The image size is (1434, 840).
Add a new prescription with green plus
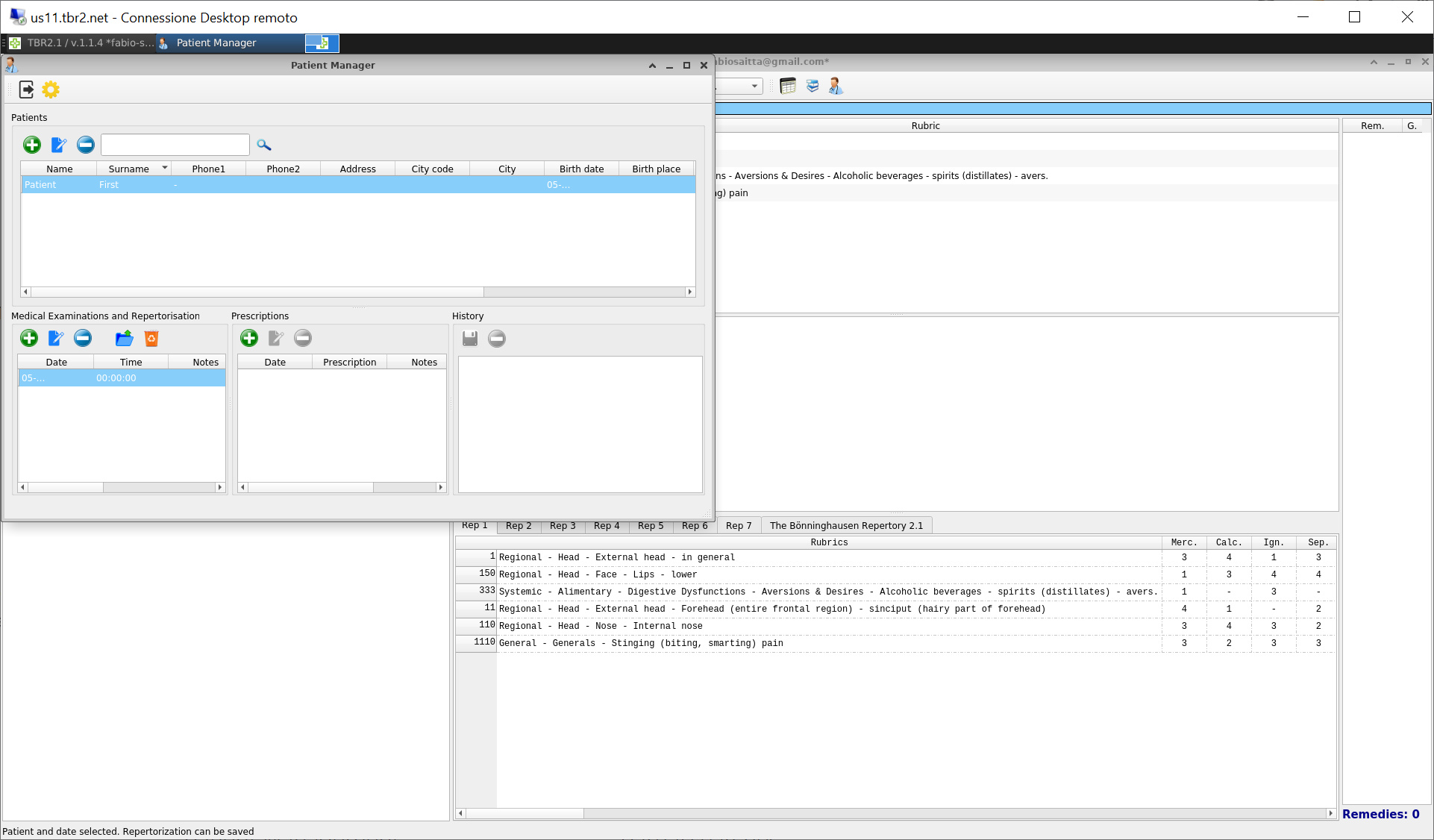249,339
